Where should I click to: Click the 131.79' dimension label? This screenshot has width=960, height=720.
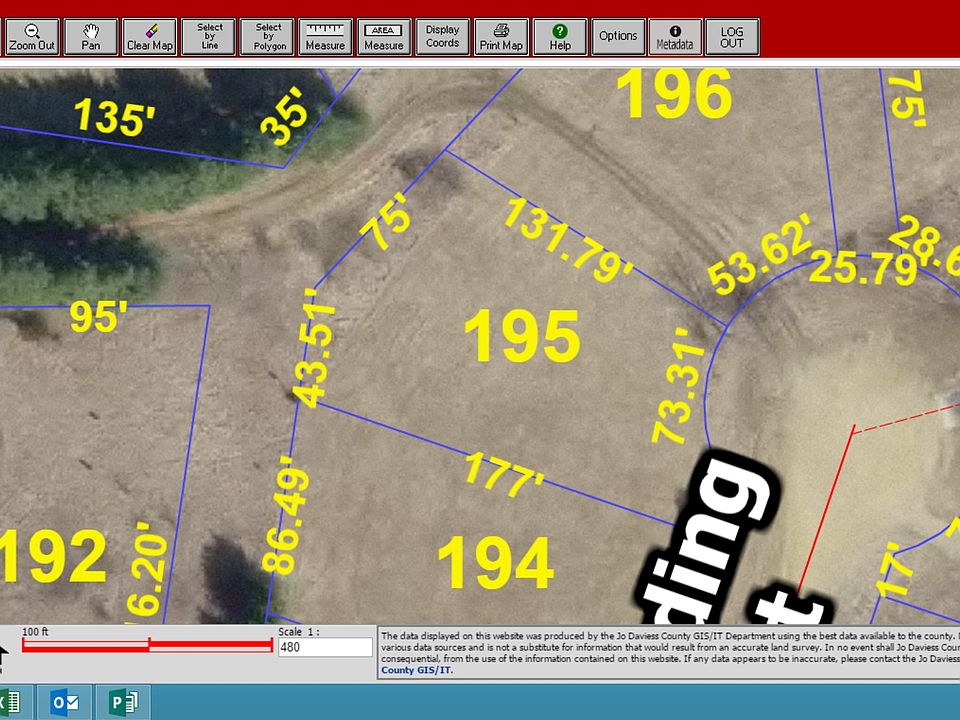tap(569, 241)
